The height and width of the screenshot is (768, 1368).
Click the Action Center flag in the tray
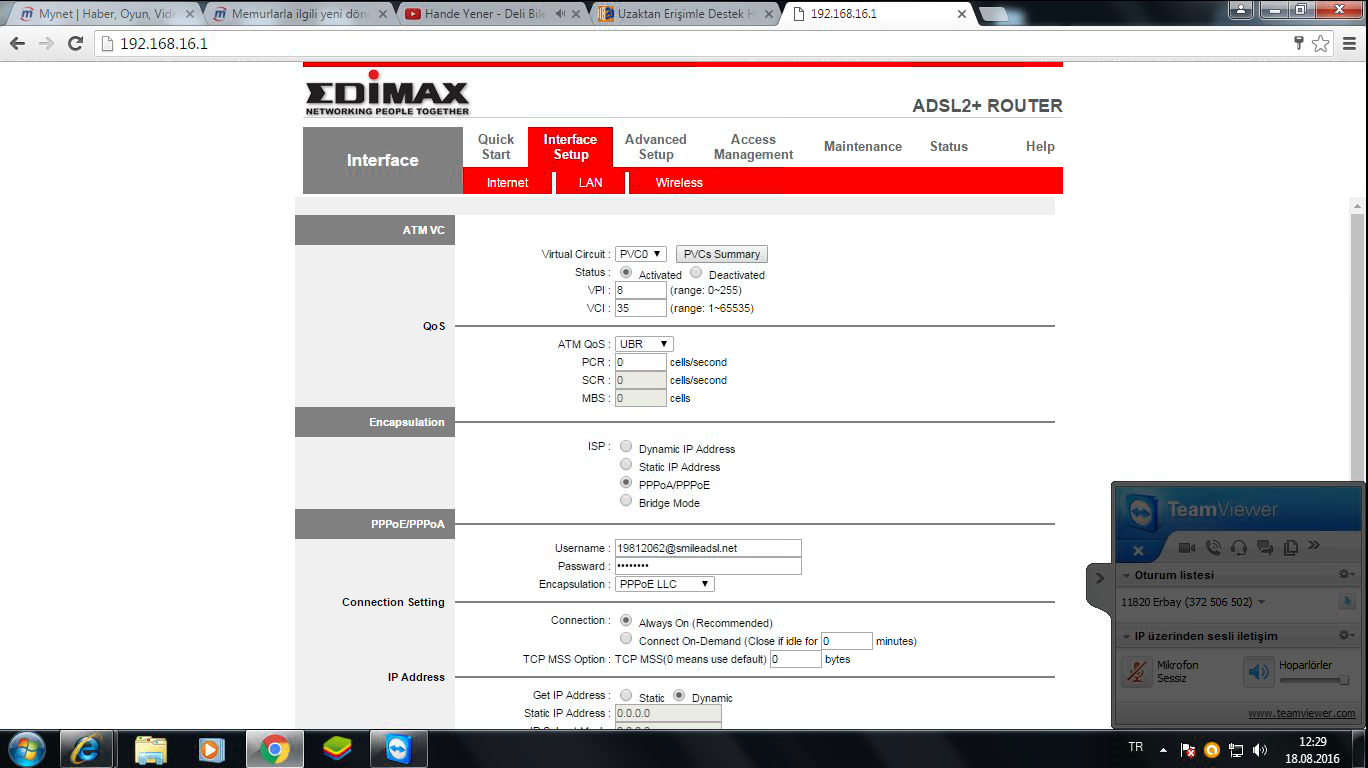(1188, 749)
